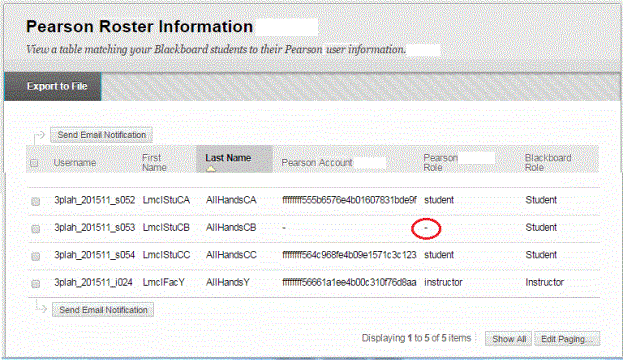The image size is (623, 364).
Task: Select username 3plah_201511_i024
Action: pyautogui.click(x=93, y=282)
